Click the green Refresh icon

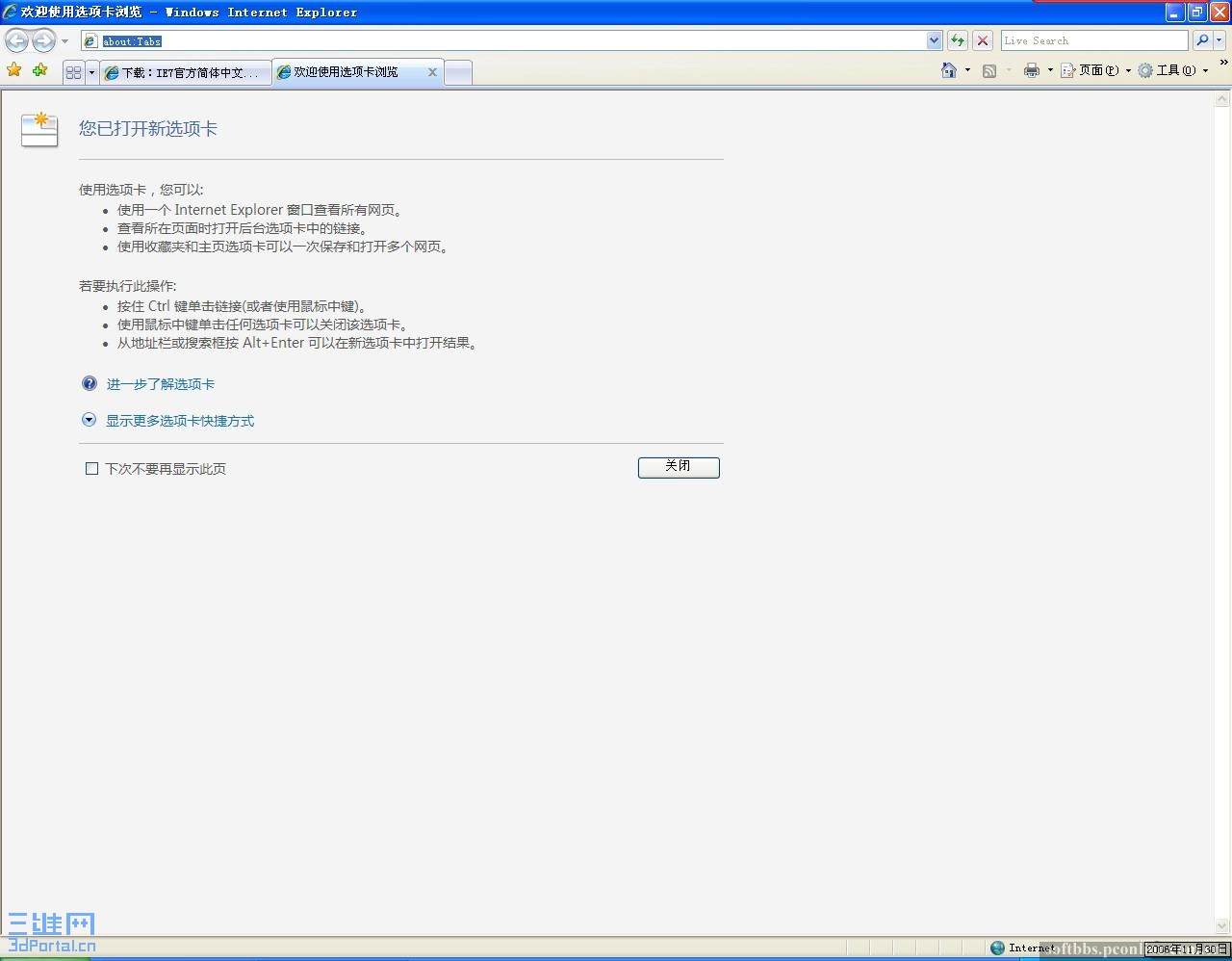point(958,40)
